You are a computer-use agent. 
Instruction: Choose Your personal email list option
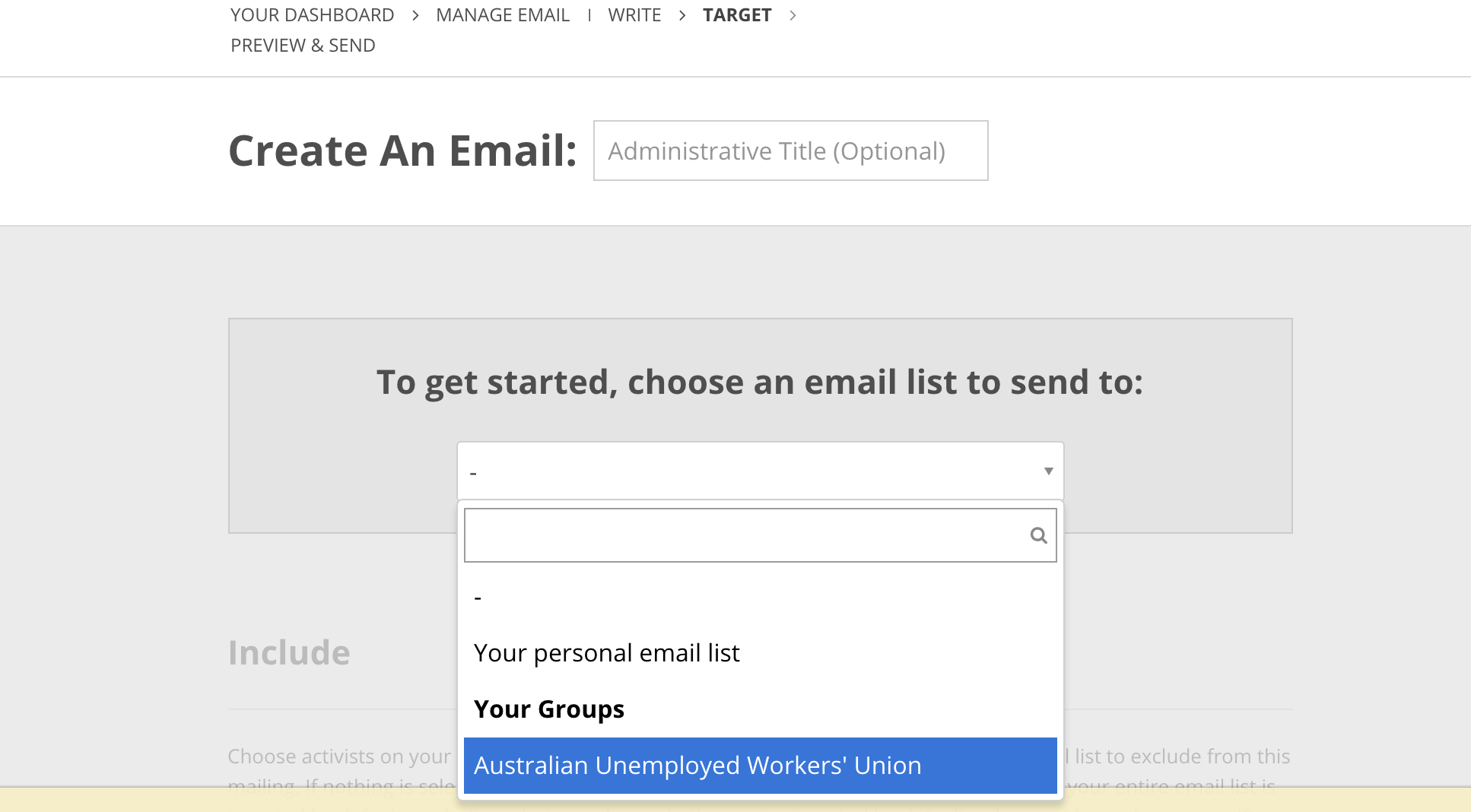coord(760,653)
